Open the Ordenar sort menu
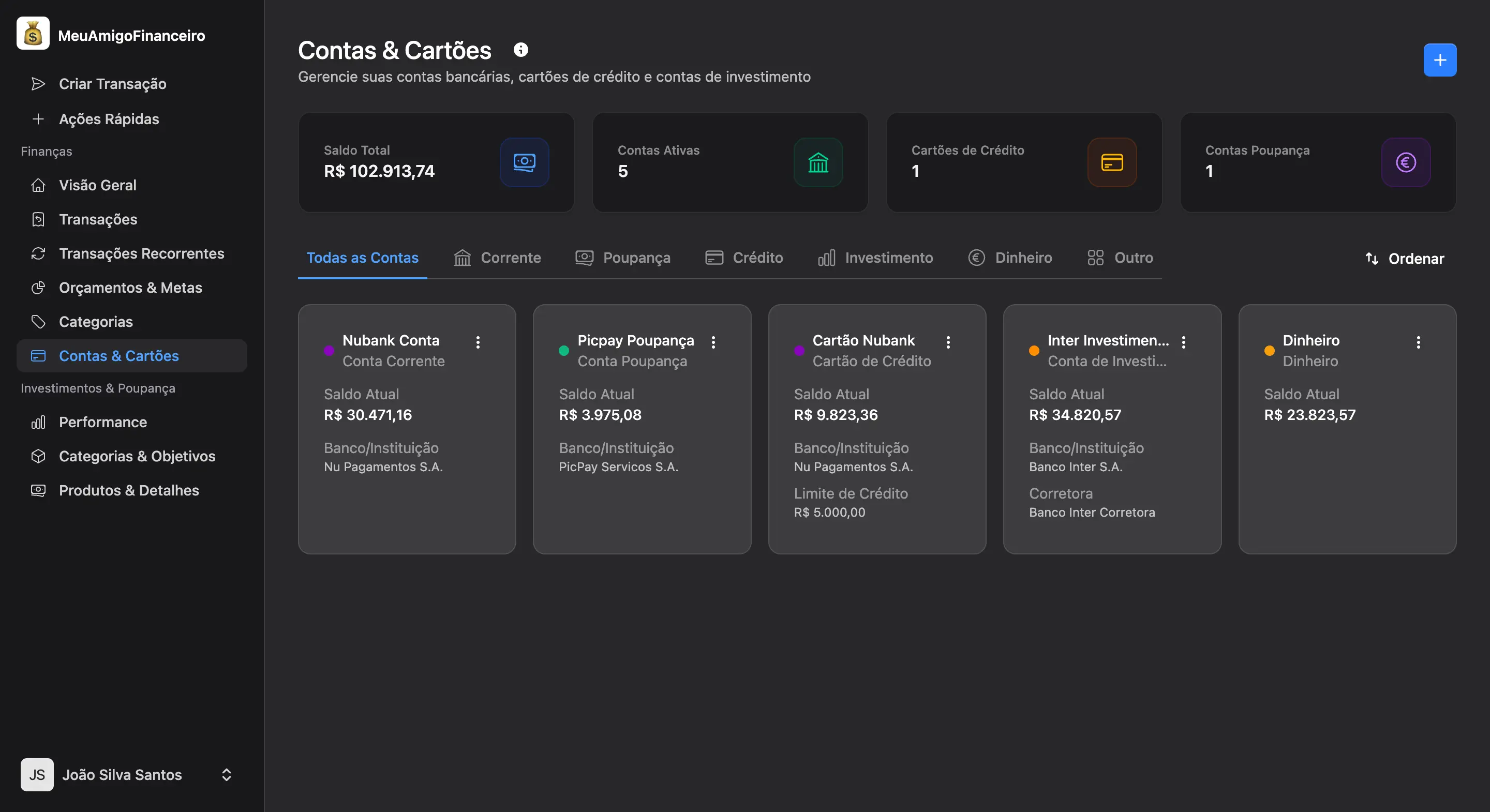This screenshot has height=812, width=1490. (1405, 259)
